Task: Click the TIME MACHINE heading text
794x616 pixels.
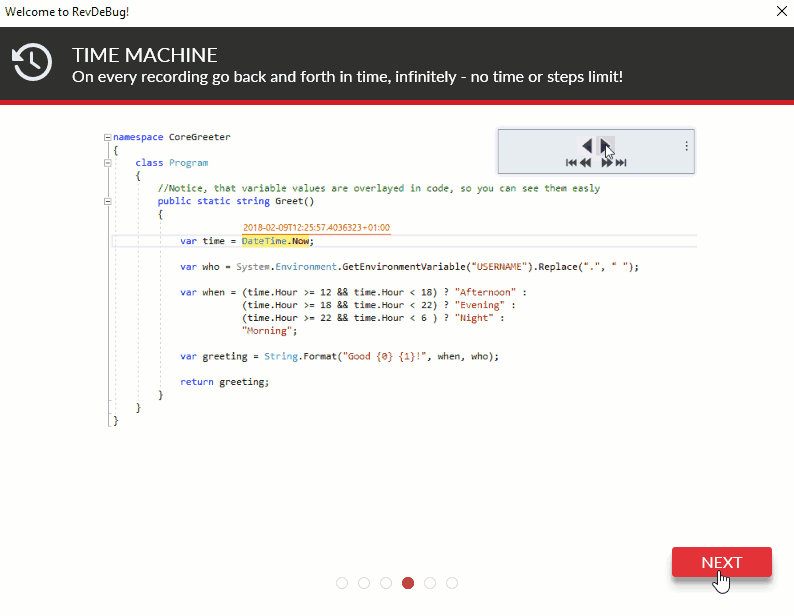Action: point(145,55)
